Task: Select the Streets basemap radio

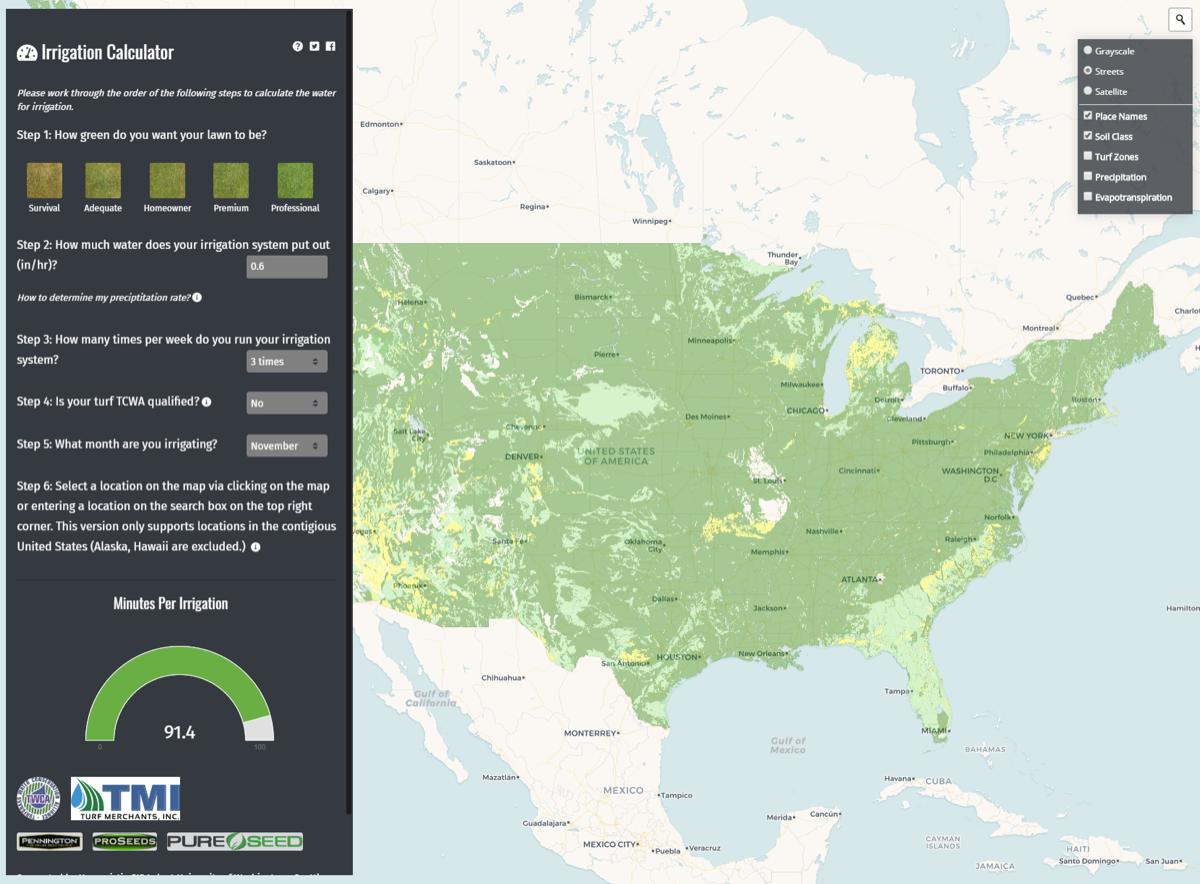Action: (1088, 71)
